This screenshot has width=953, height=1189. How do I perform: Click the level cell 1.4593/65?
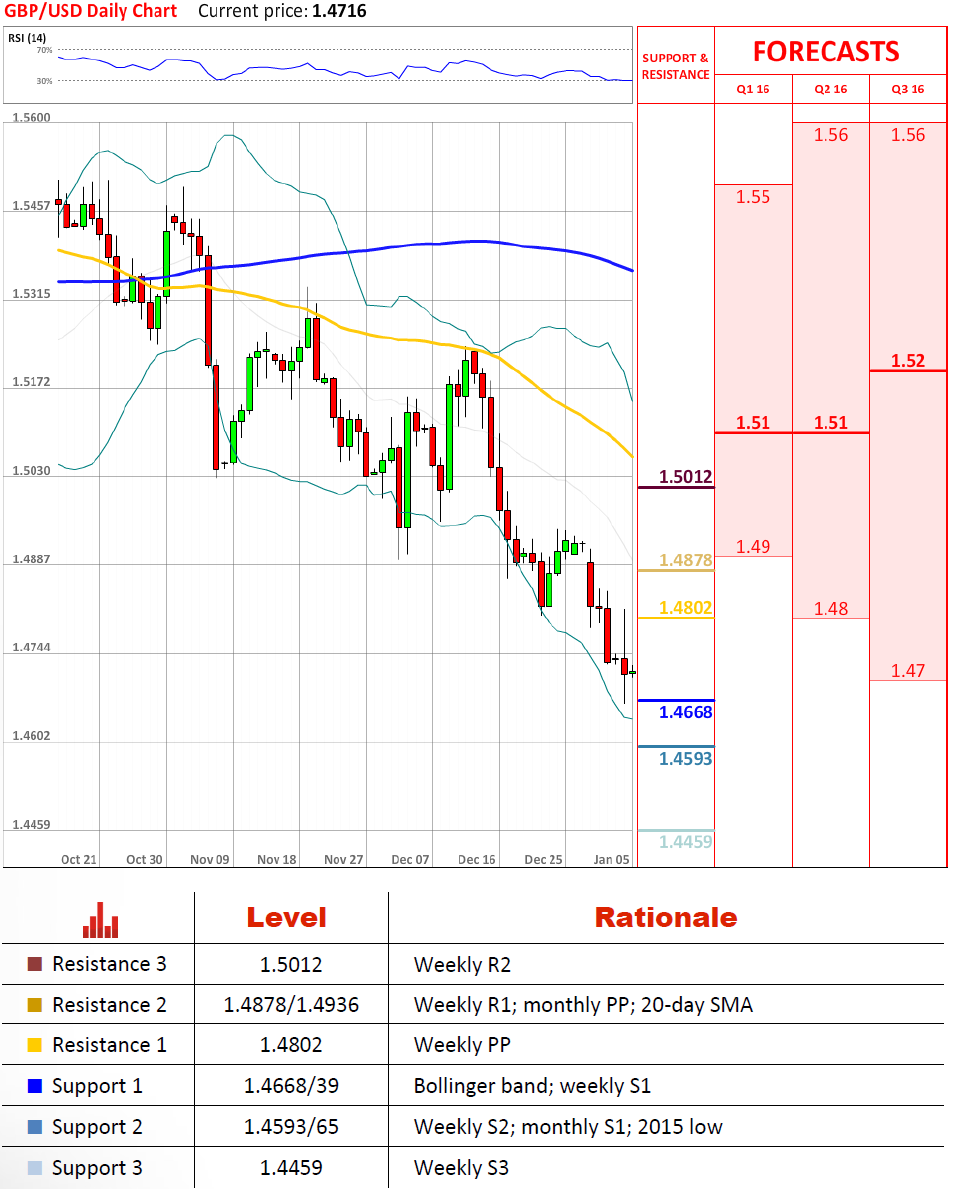pos(291,1127)
